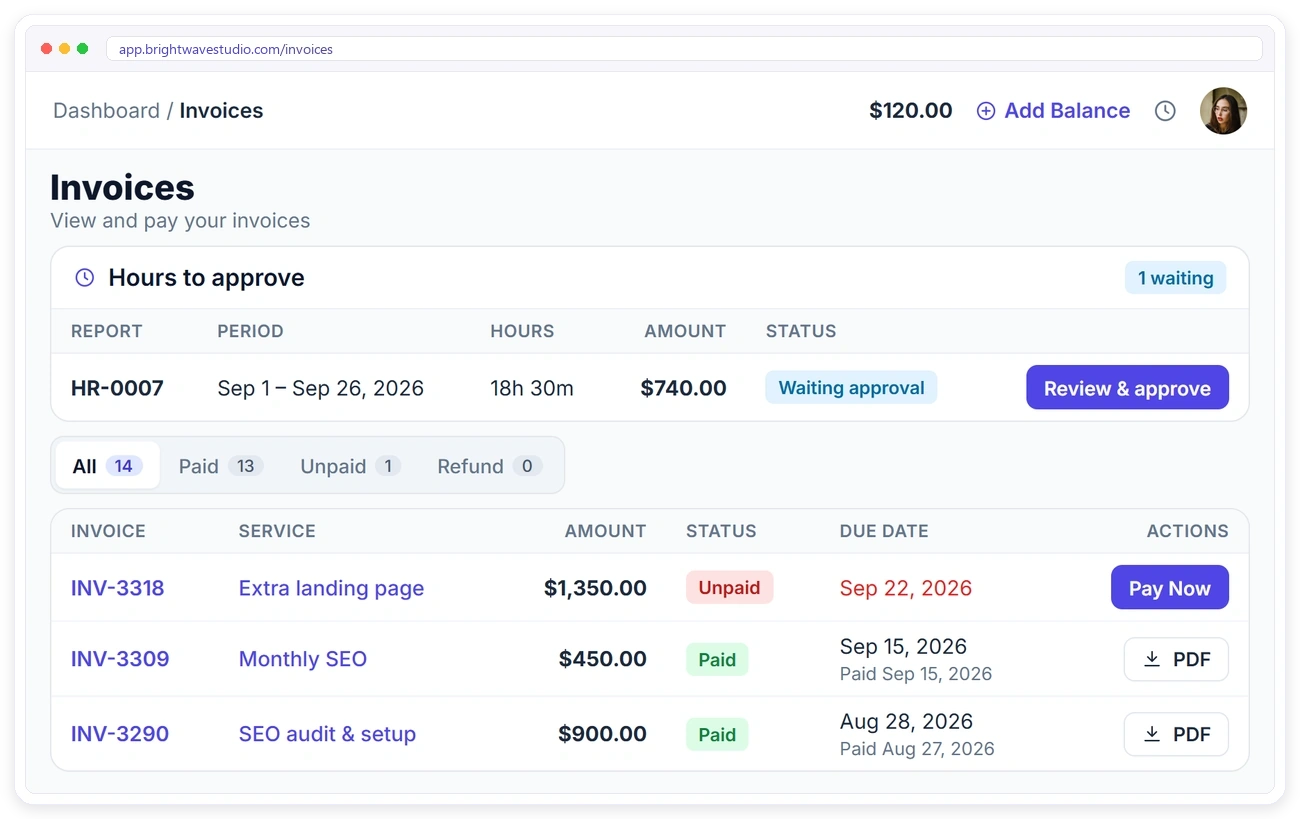1300x819 pixels.
Task: Click download icon in INV-3290 PDF button
Action: tap(1152, 734)
